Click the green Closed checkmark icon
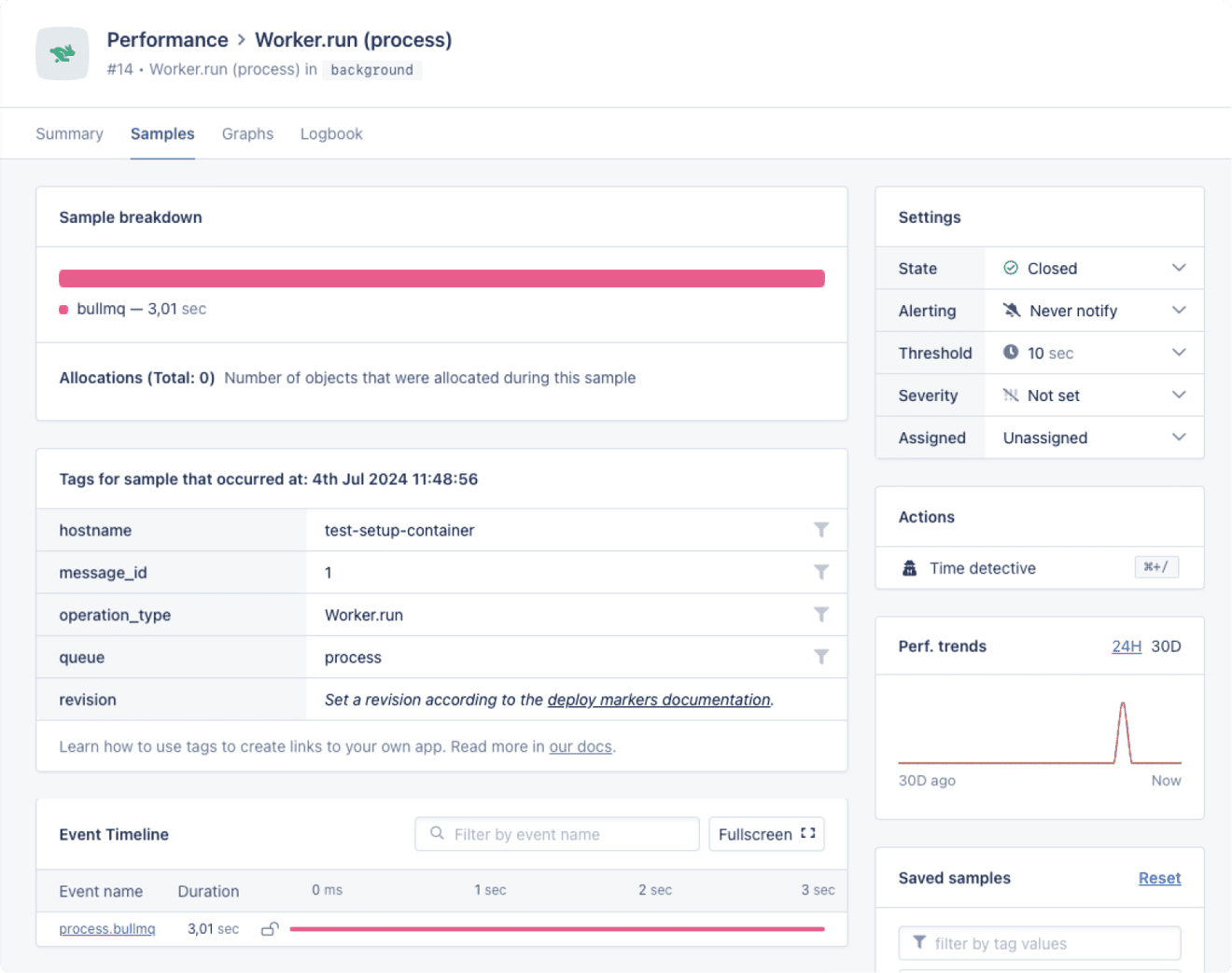Screen dimensions: 1232x973 [1011, 268]
